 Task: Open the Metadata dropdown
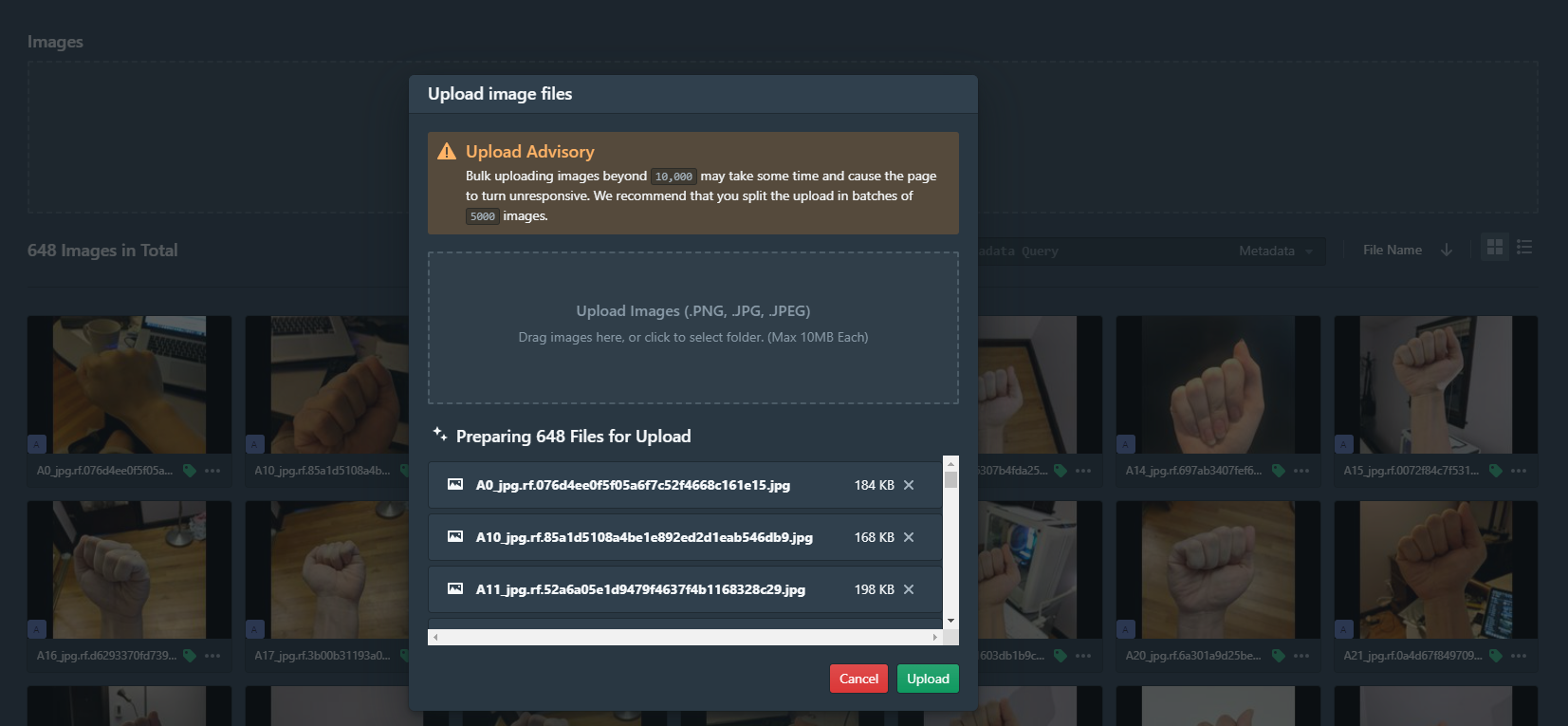[x=1276, y=251]
